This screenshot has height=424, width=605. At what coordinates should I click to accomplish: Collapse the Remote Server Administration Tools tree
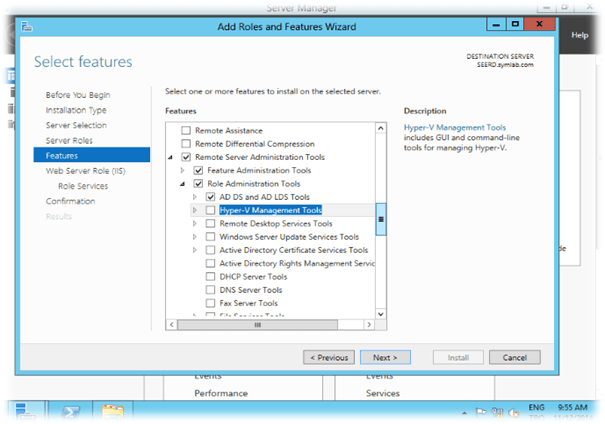170,158
